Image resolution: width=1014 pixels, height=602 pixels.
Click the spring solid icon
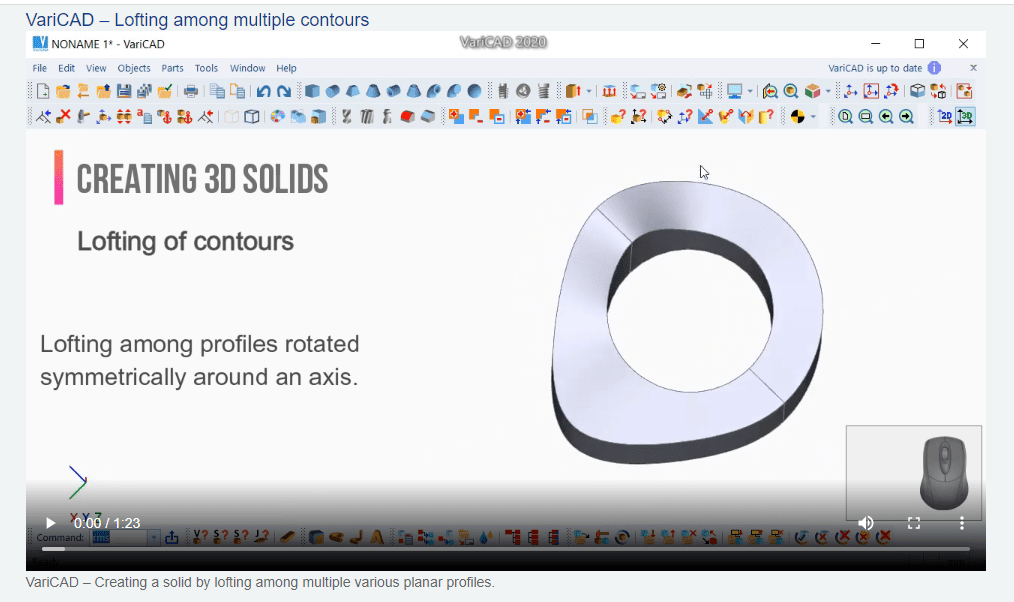point(544,91)
